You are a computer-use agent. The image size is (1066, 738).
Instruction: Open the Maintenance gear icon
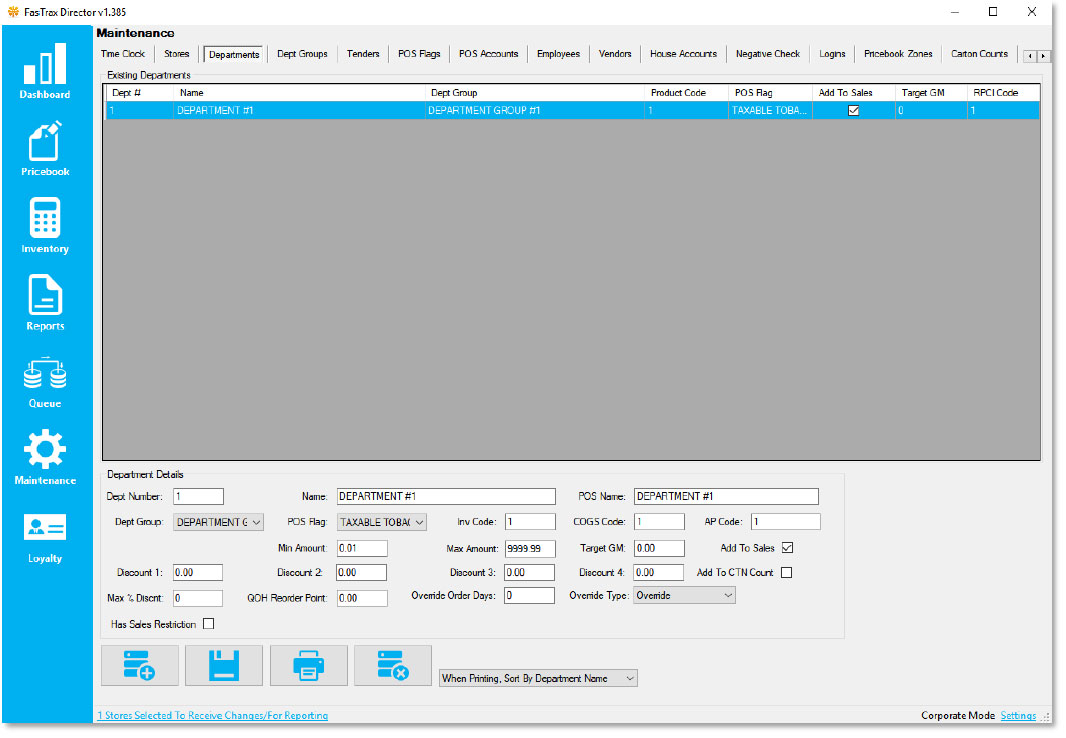pos(45,449)
